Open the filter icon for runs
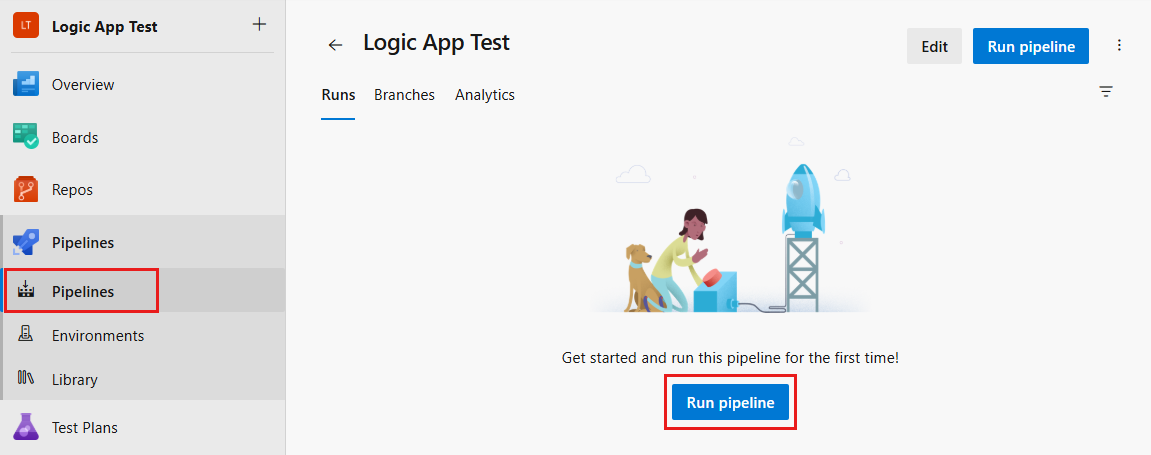 1106,92
